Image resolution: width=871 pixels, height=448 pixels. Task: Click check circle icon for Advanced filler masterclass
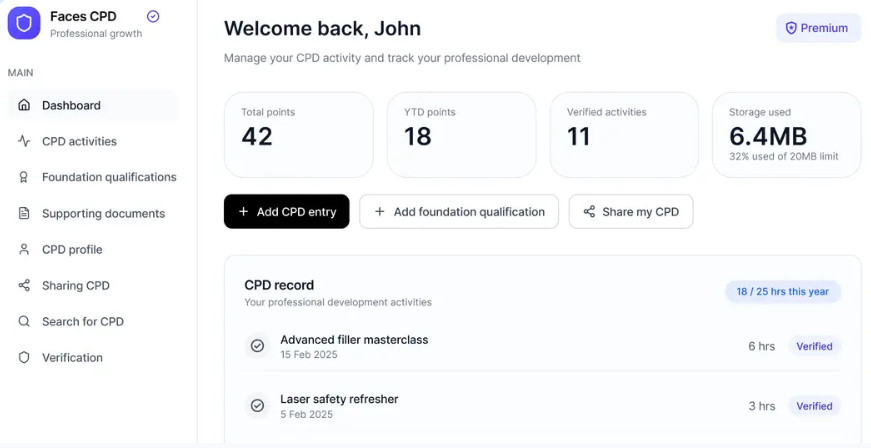click(257, 346)
